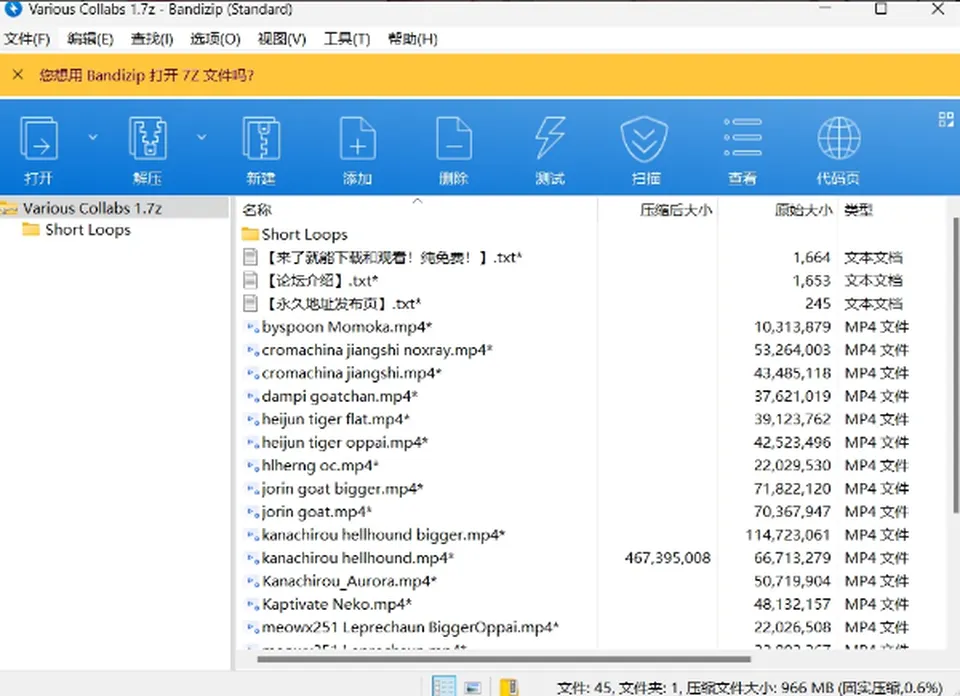The image size is (960, 696).
Task: Select Kaptivate Neko.mp4
Action: 337,605
